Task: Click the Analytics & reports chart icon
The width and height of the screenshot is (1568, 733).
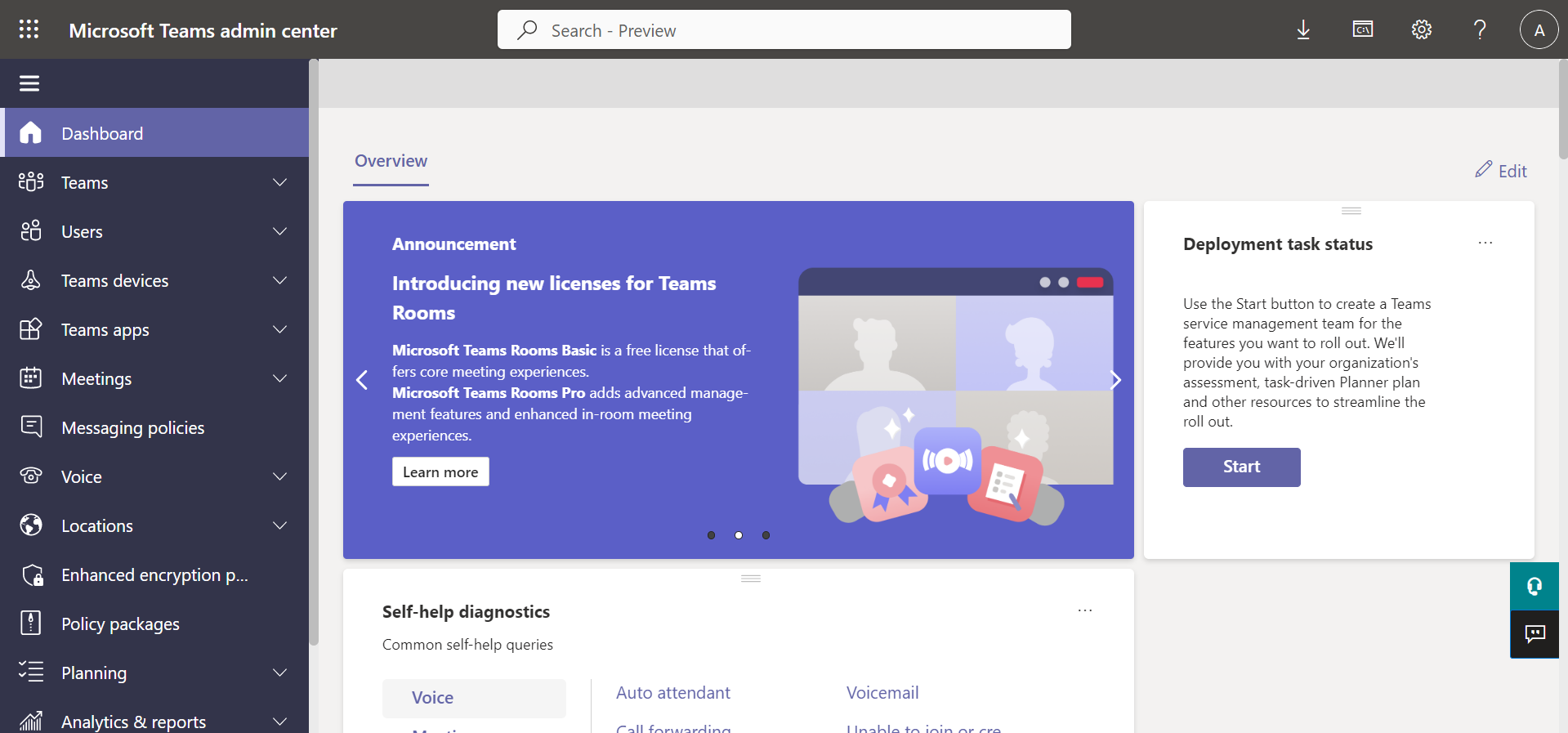Action: pyautogui.click(x=31, y=721)
